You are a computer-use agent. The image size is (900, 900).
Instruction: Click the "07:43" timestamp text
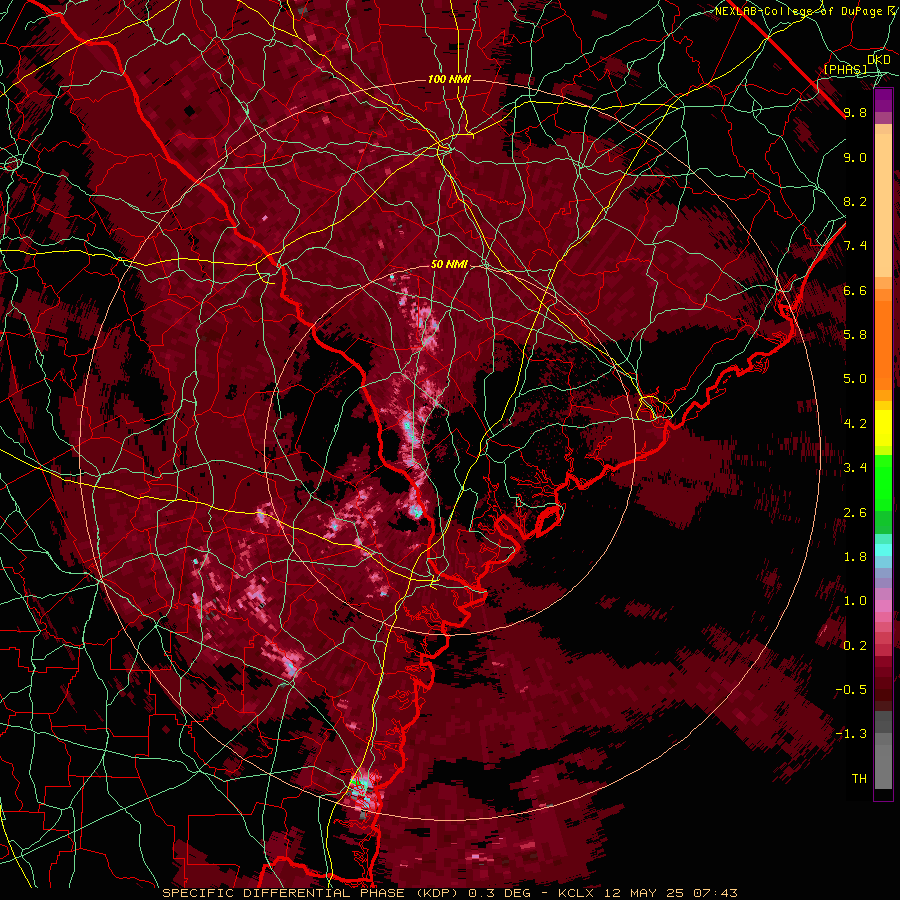(716, 893)
